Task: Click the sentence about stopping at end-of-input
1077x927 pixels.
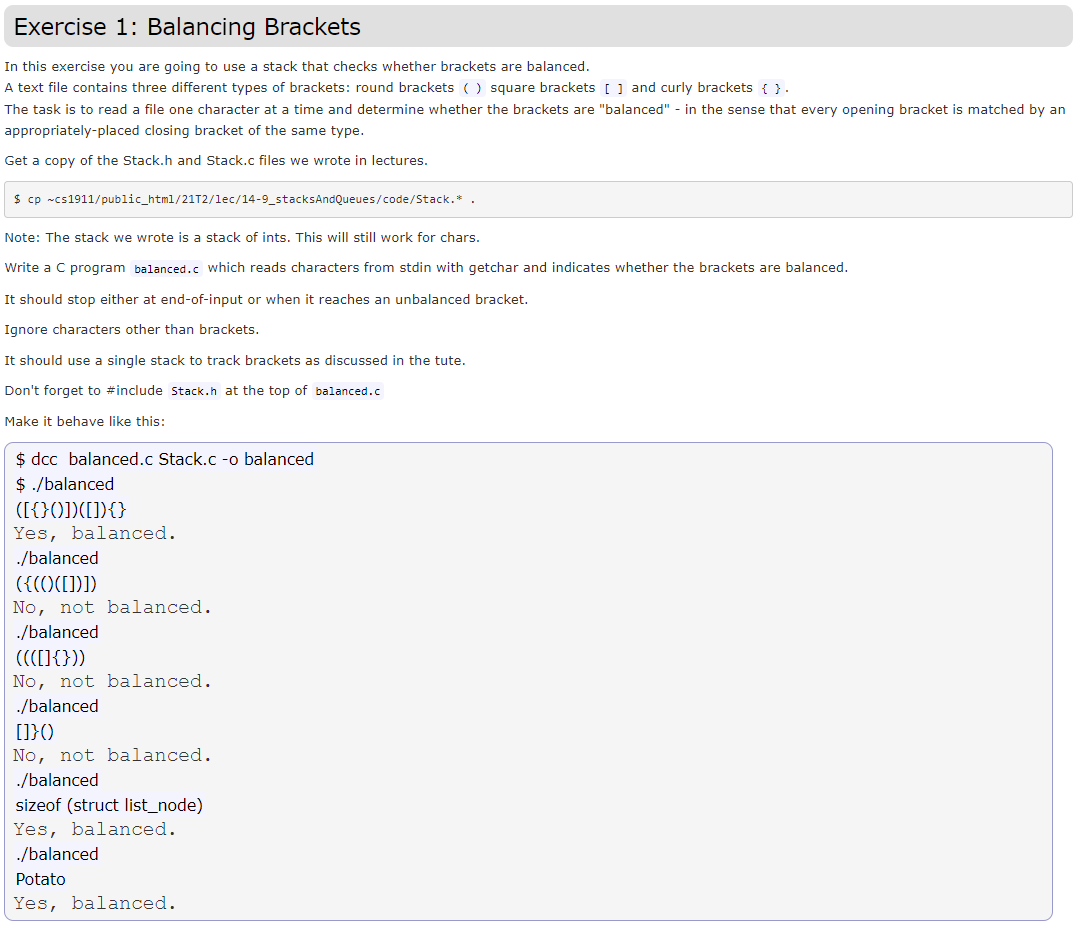Action: click(266, 299)
